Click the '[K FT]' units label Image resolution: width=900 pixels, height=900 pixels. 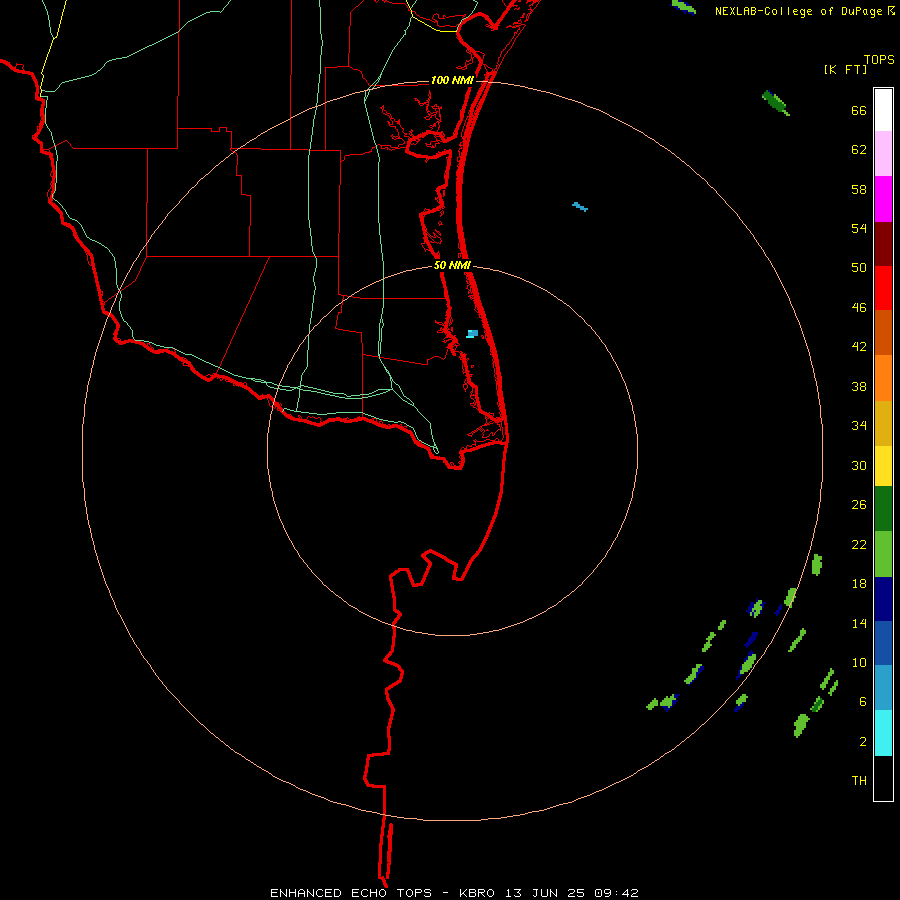coord(845,69)
